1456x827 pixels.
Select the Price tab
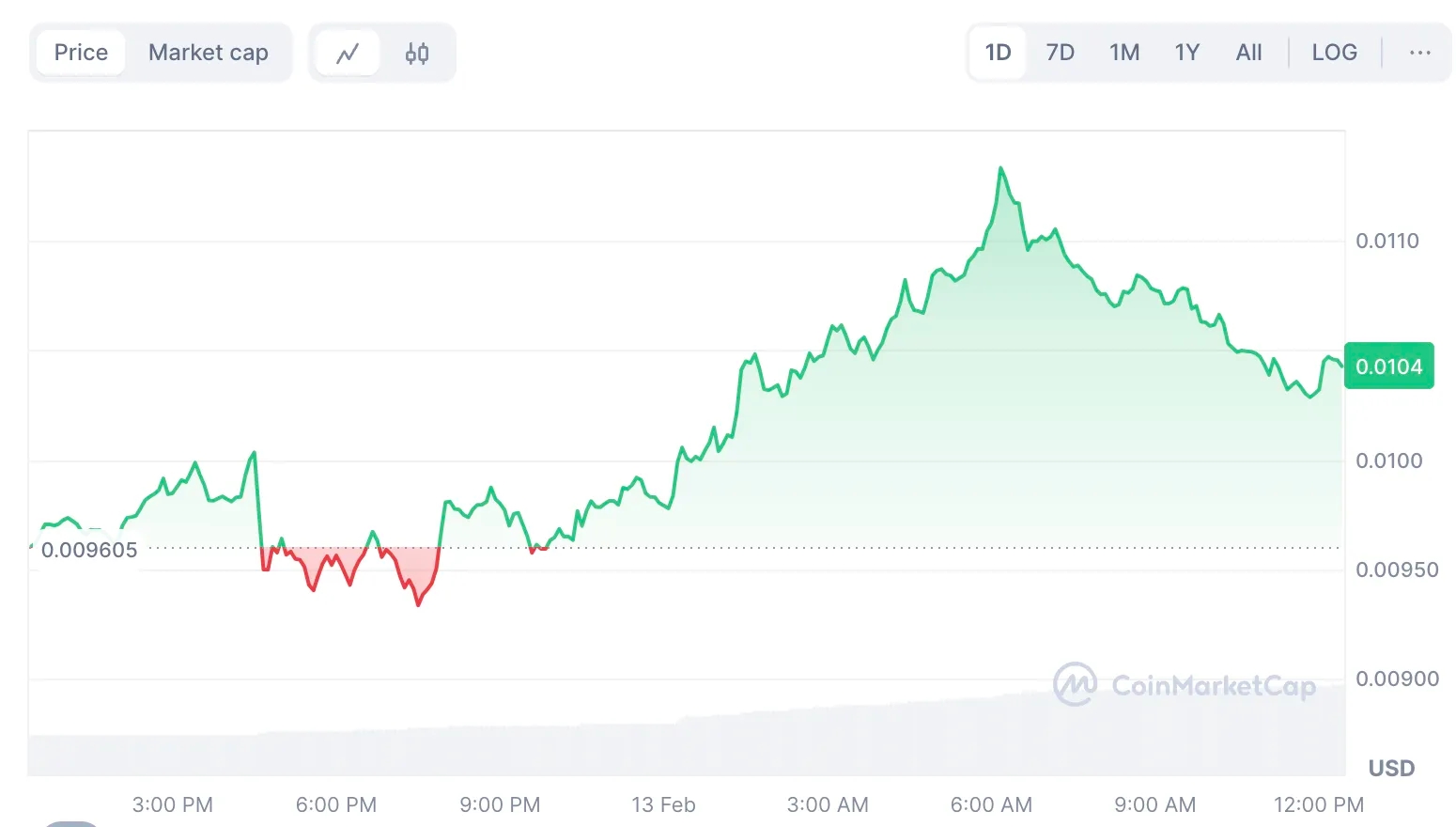pyautogui.click(x=81, y=53)
